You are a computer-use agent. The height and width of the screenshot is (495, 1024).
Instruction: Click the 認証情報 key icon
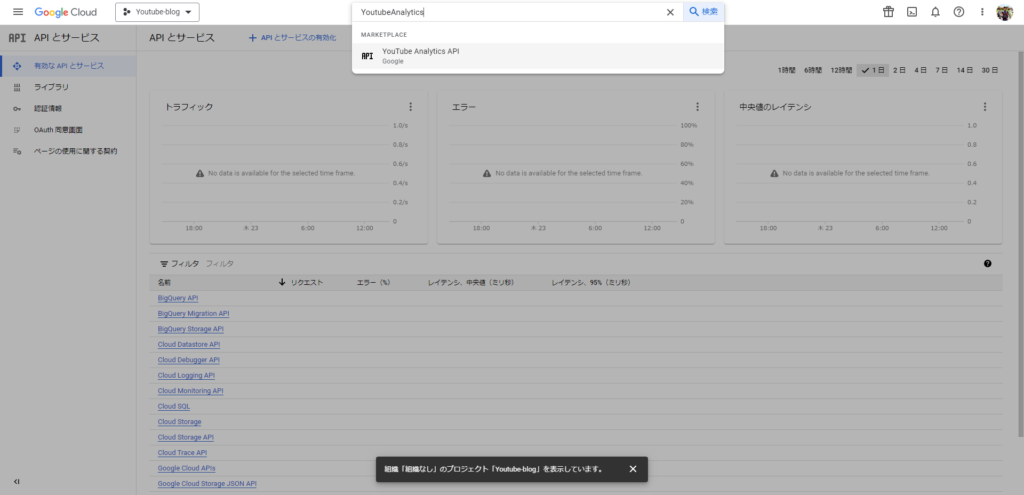click(17, 108)
